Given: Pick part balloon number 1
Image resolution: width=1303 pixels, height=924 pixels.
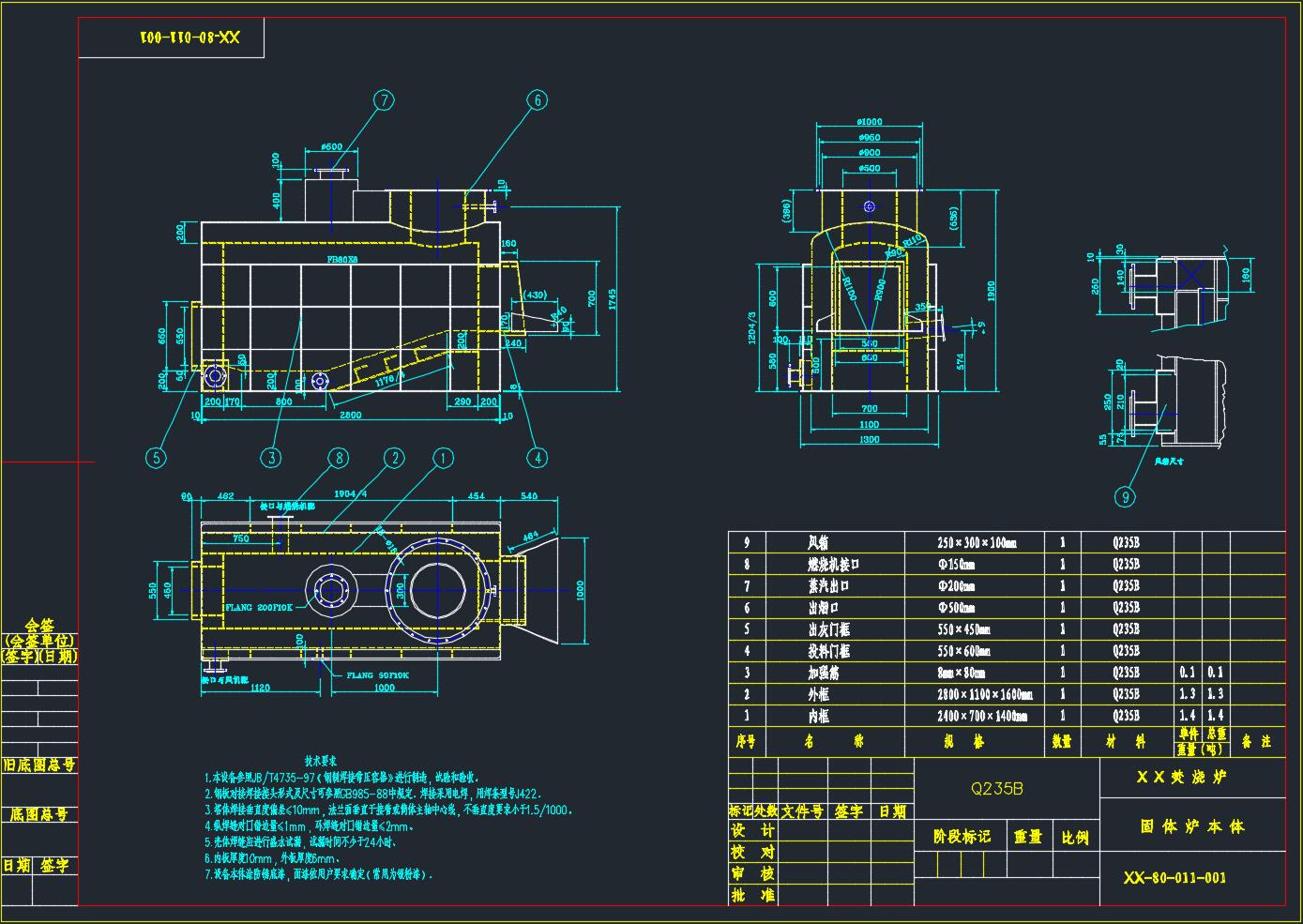Looking at the screenshot, I should [443, 458].
